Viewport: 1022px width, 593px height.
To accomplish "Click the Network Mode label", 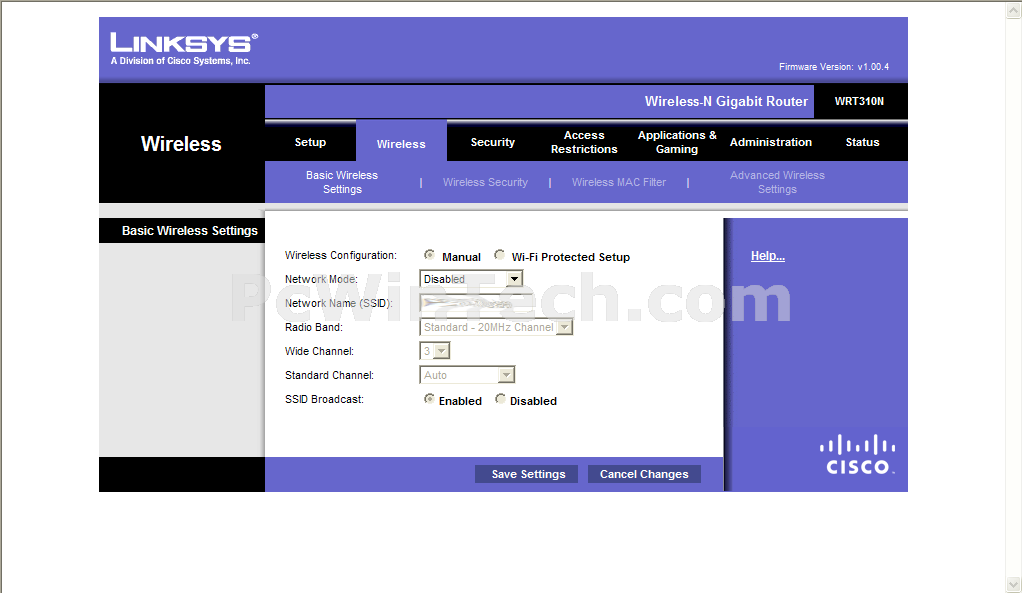I will (321, 280).
